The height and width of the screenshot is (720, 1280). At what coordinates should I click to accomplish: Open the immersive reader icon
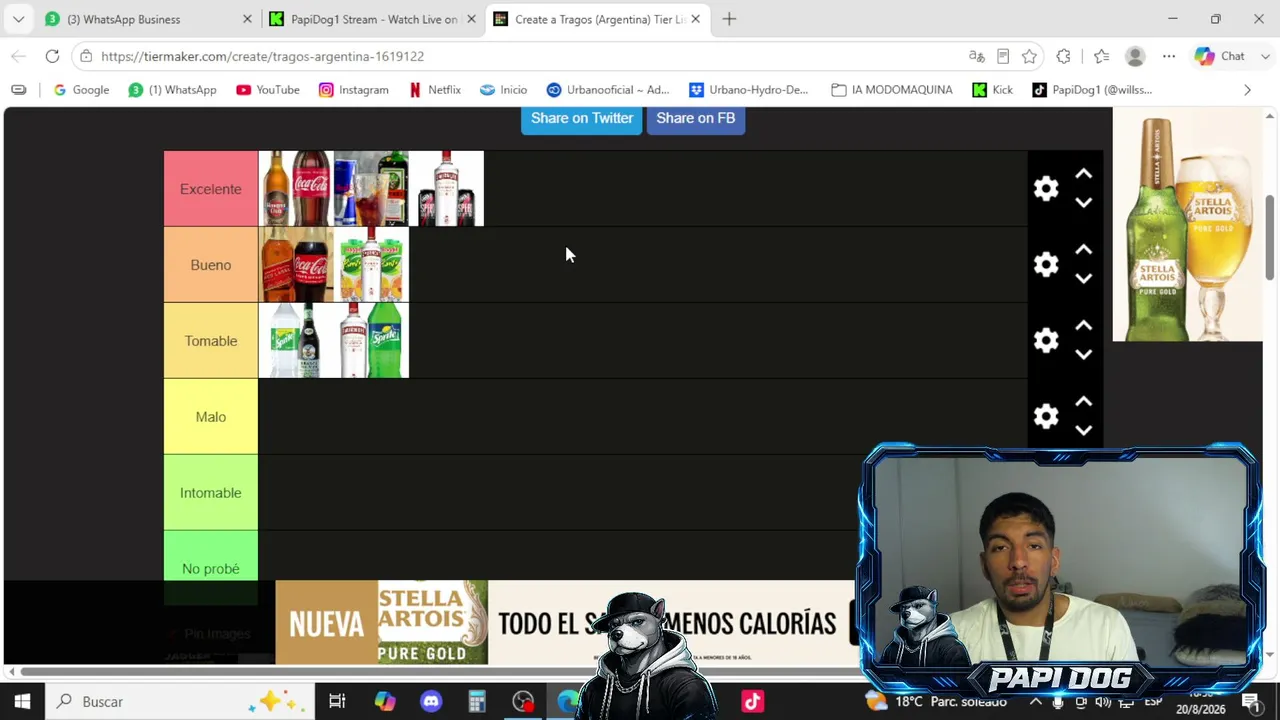click(x=1003, y=56)
